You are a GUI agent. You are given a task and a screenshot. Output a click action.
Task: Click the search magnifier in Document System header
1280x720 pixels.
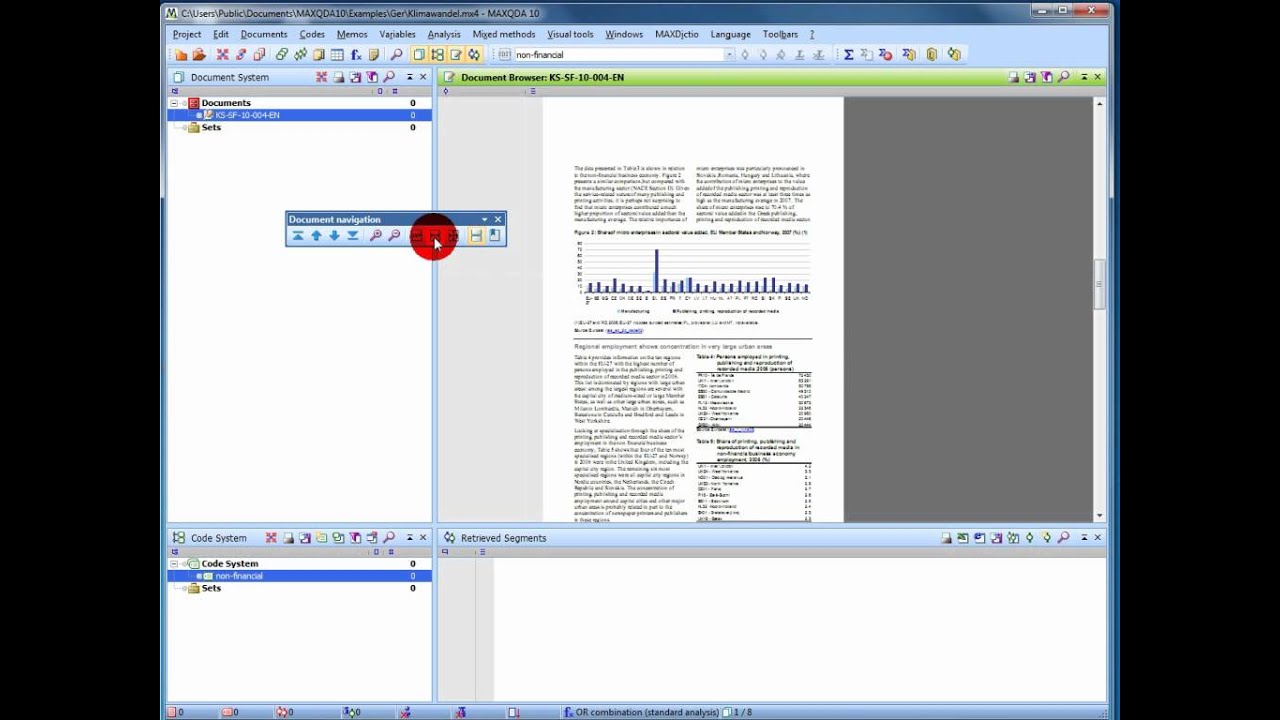pos(389,77)
